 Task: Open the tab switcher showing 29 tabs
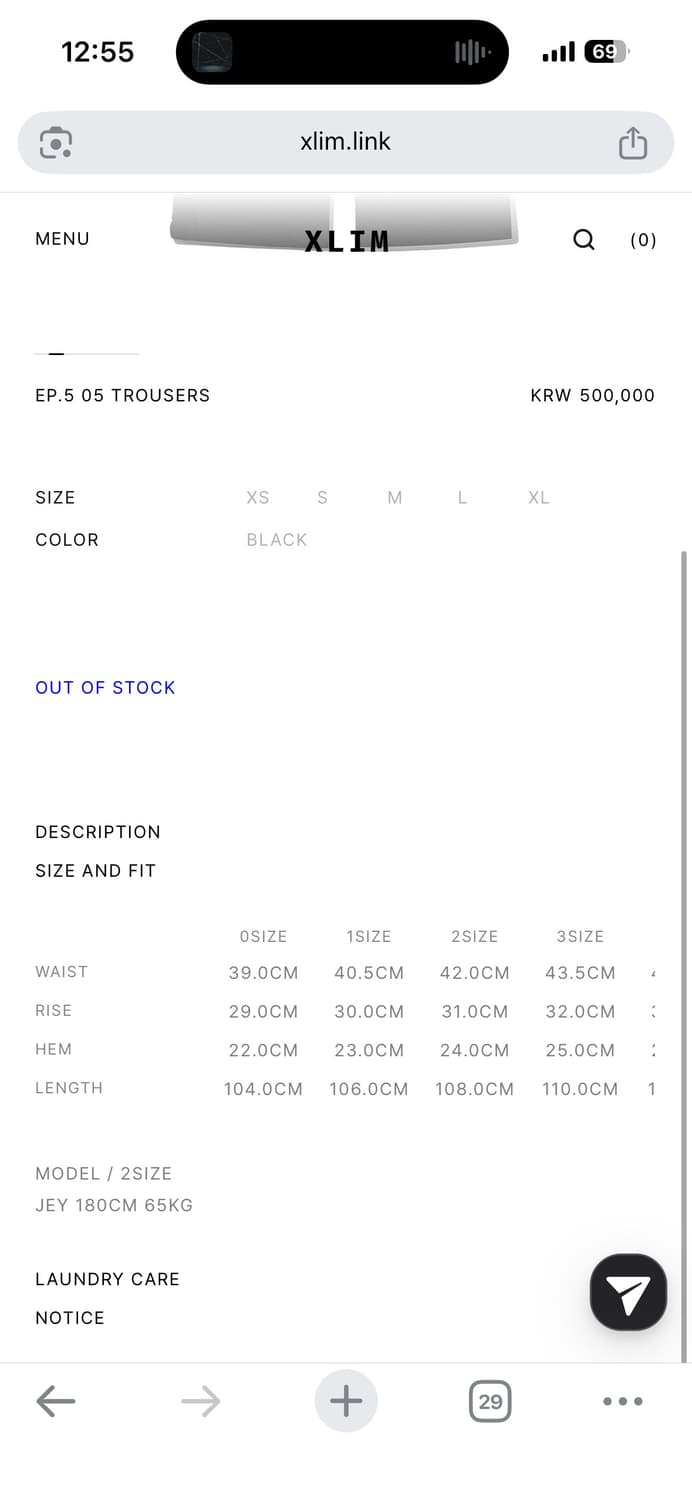pyautogui.click(x=490, y=1401)
